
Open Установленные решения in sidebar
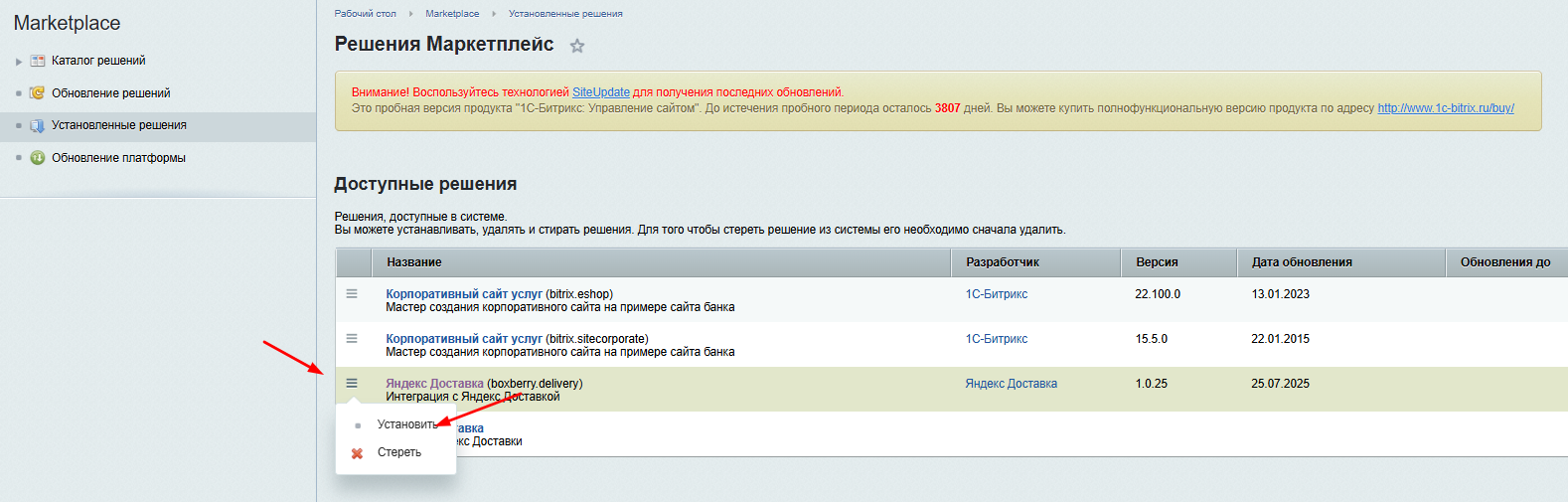(x=119, y=125)
